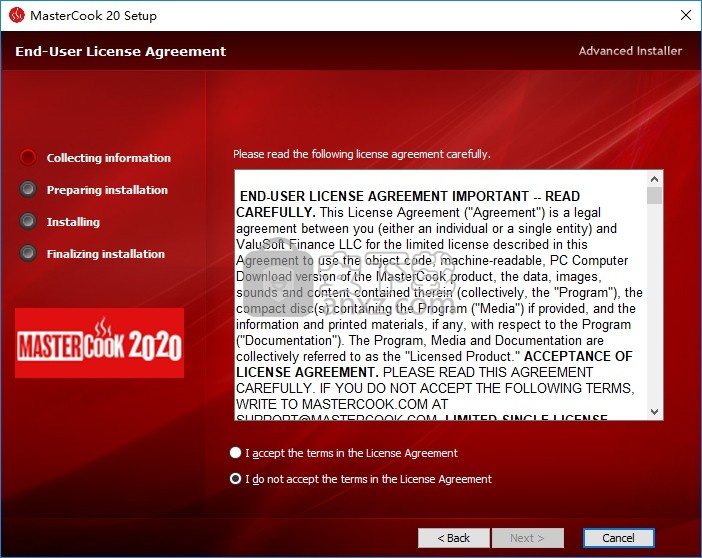Click the license scrollbar up arrow
Viewport: 702px width, 558px height.
(x=654, y=179)
